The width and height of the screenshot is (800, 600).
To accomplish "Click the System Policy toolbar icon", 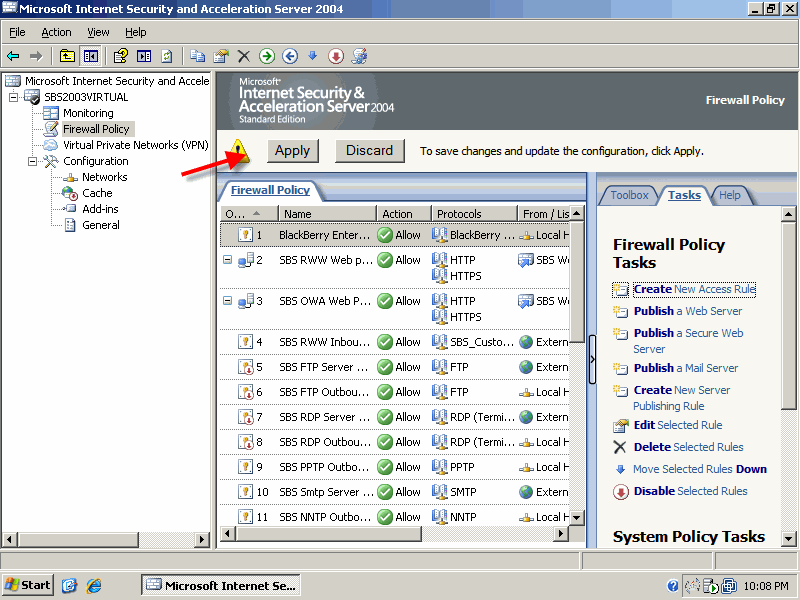I will 359,56.
